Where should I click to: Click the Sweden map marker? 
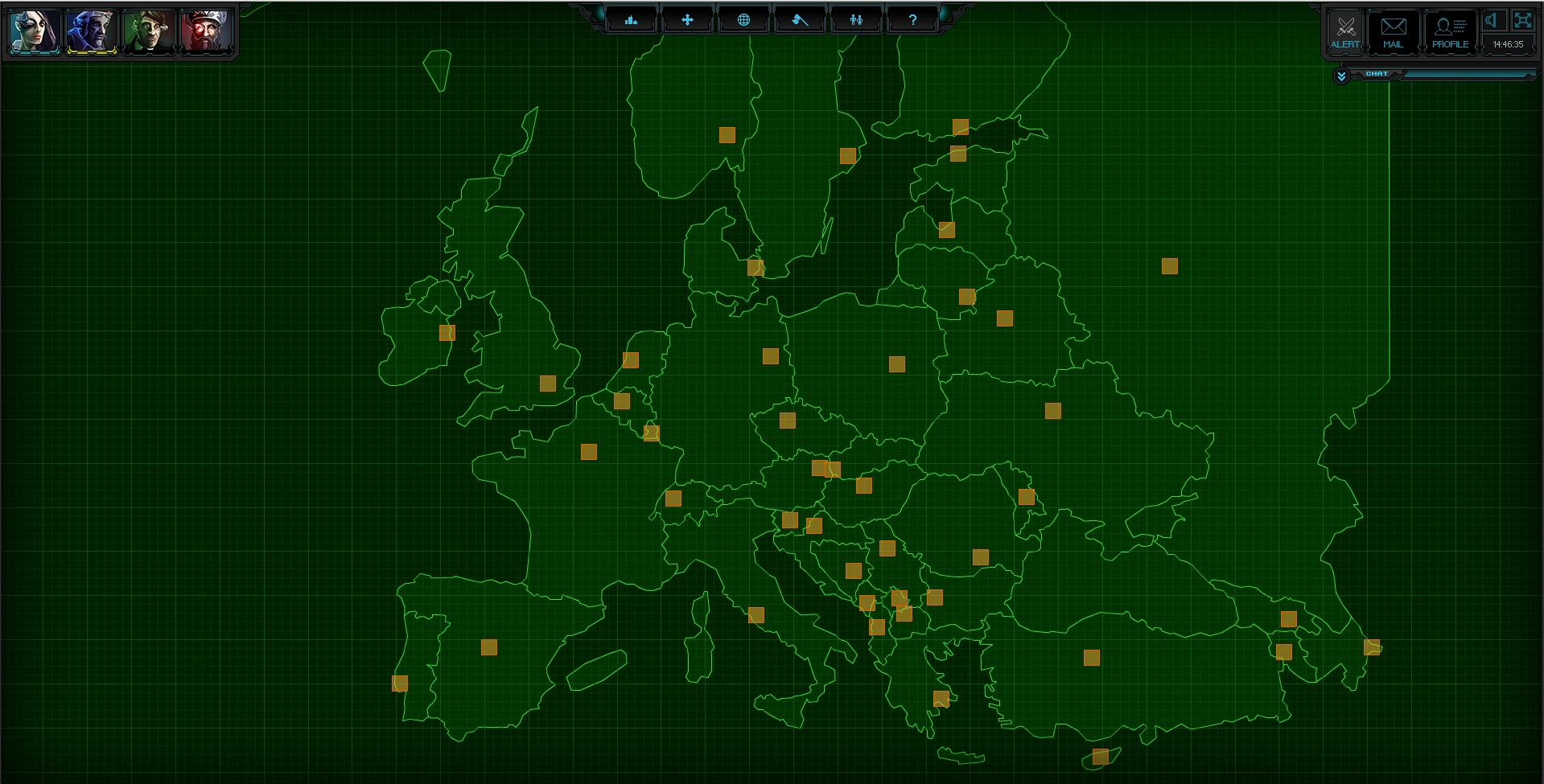(x=848, y=156)
